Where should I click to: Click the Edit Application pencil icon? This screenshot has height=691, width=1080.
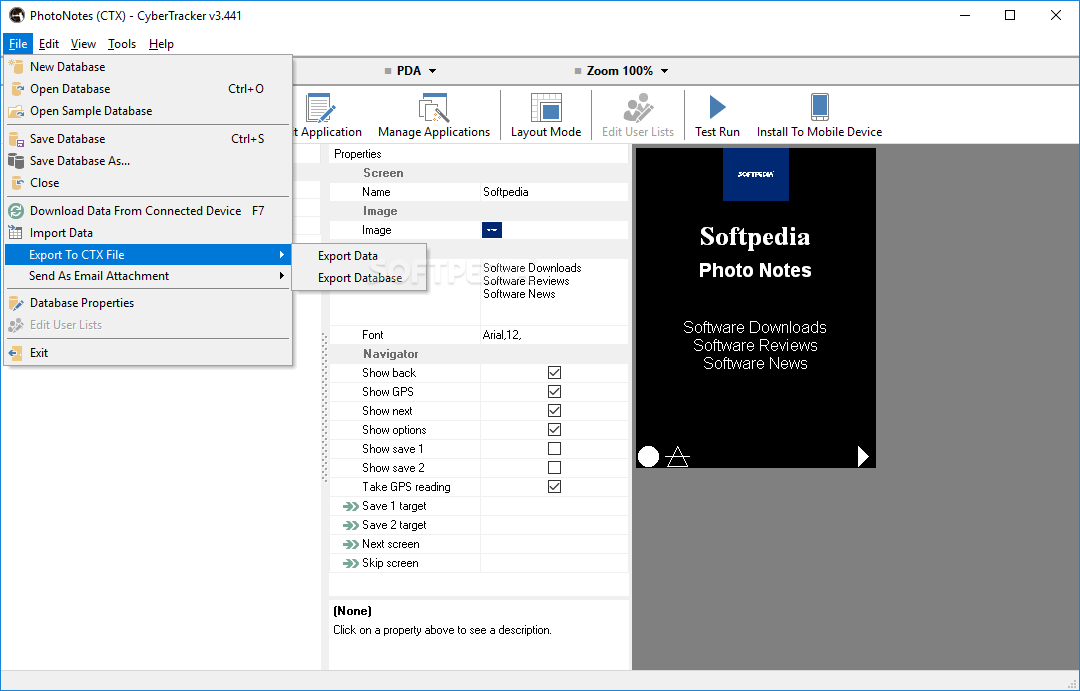tap(320, 108)
